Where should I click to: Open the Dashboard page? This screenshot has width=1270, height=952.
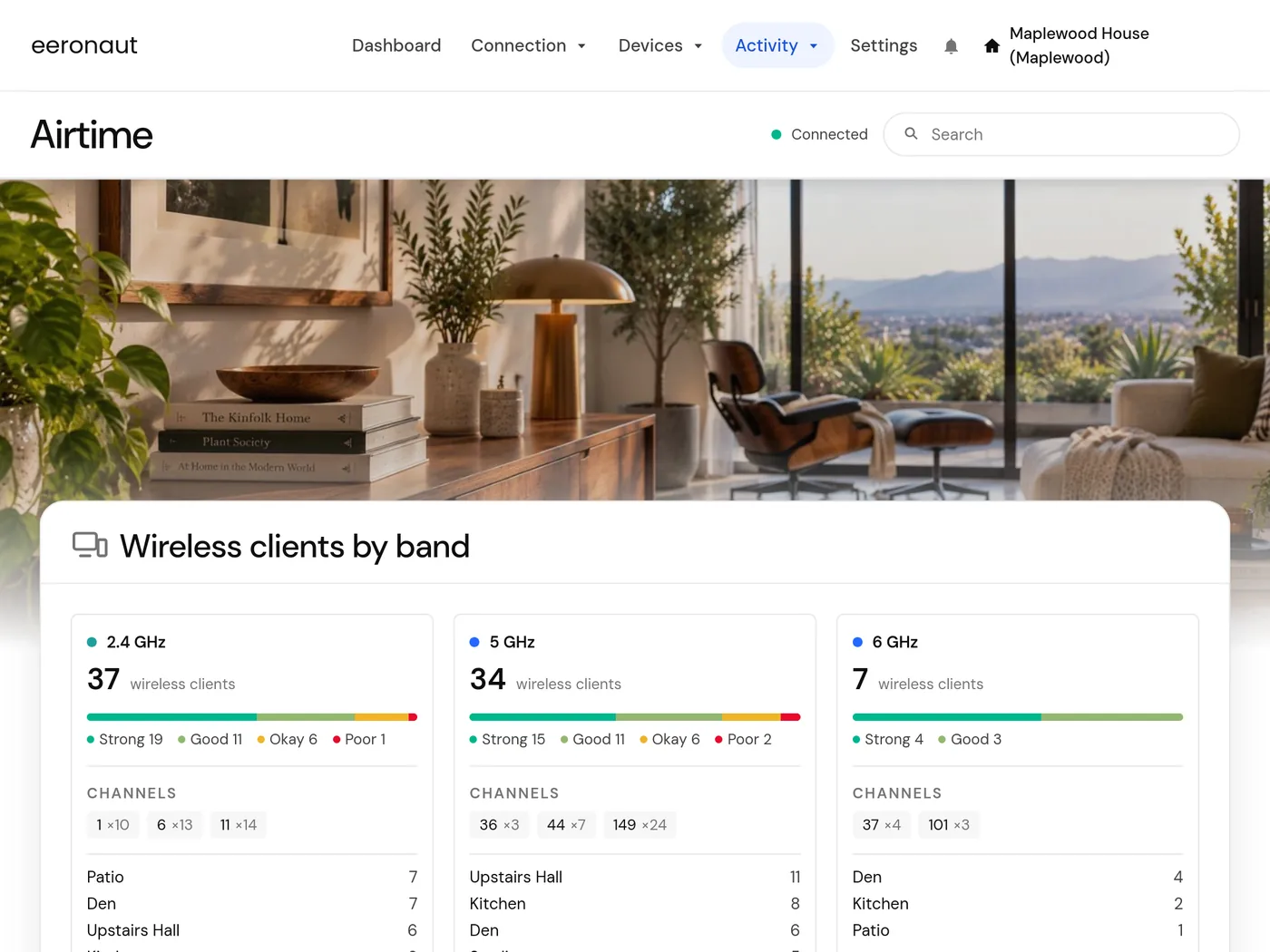click(x=396, y=45)
